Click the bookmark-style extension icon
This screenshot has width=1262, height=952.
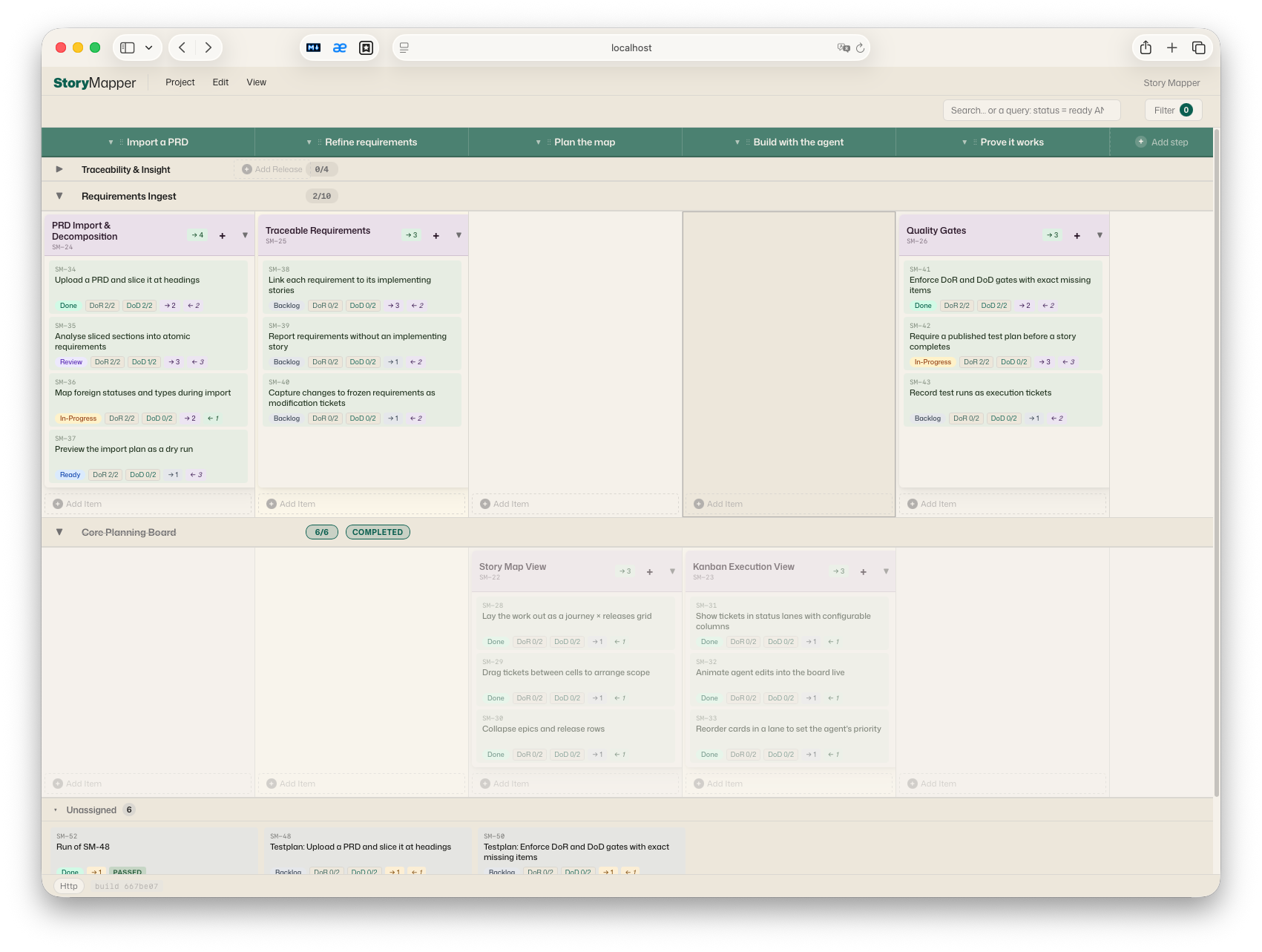366,47
